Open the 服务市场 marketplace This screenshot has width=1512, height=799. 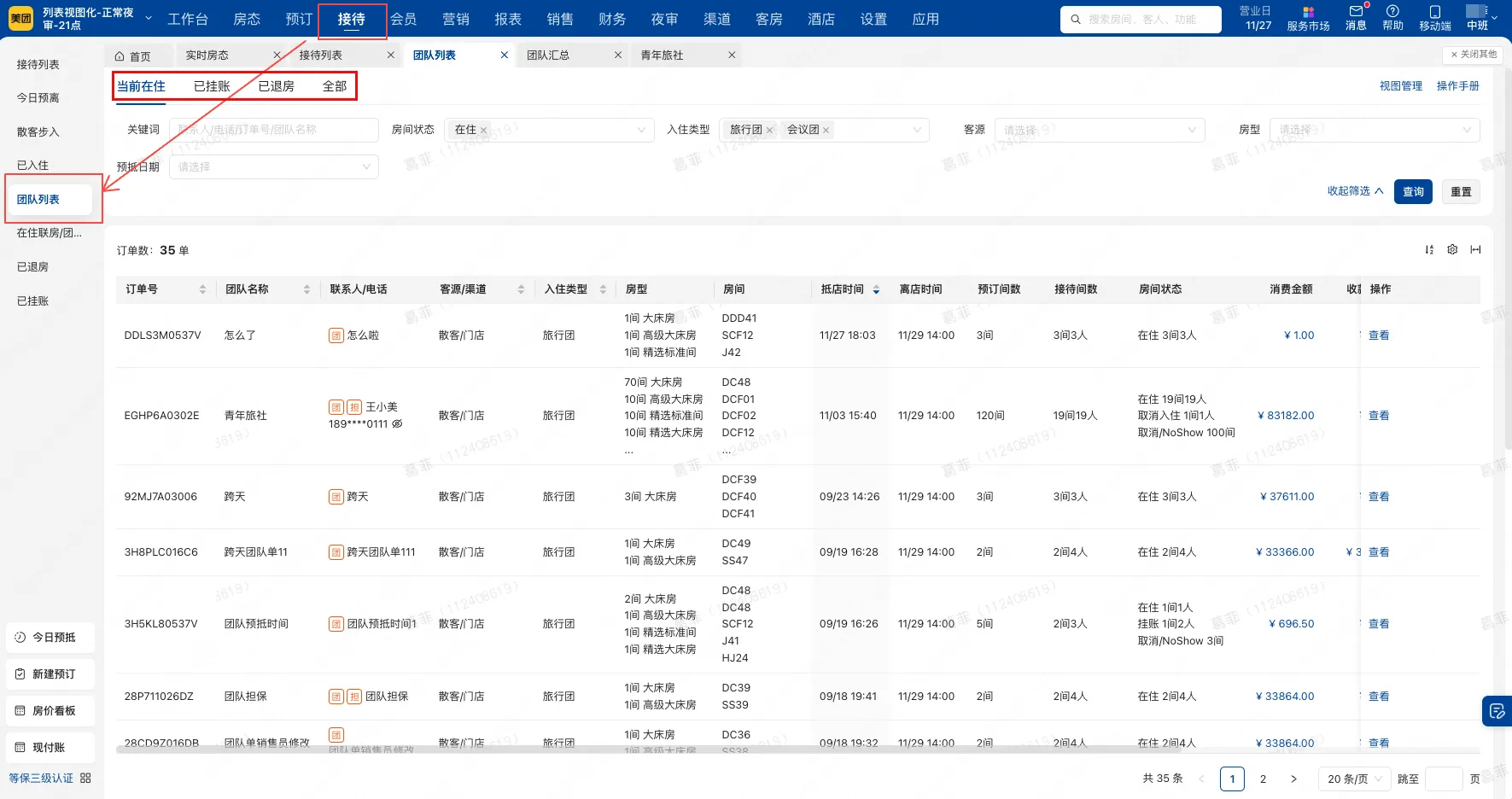[x=1307, y=19]
